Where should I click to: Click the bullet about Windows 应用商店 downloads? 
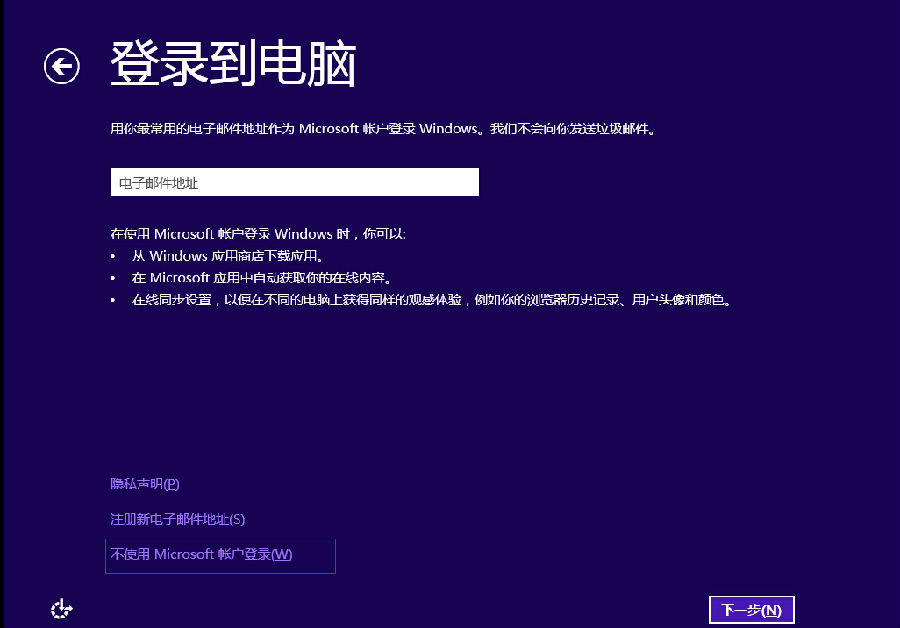point(228,256)
